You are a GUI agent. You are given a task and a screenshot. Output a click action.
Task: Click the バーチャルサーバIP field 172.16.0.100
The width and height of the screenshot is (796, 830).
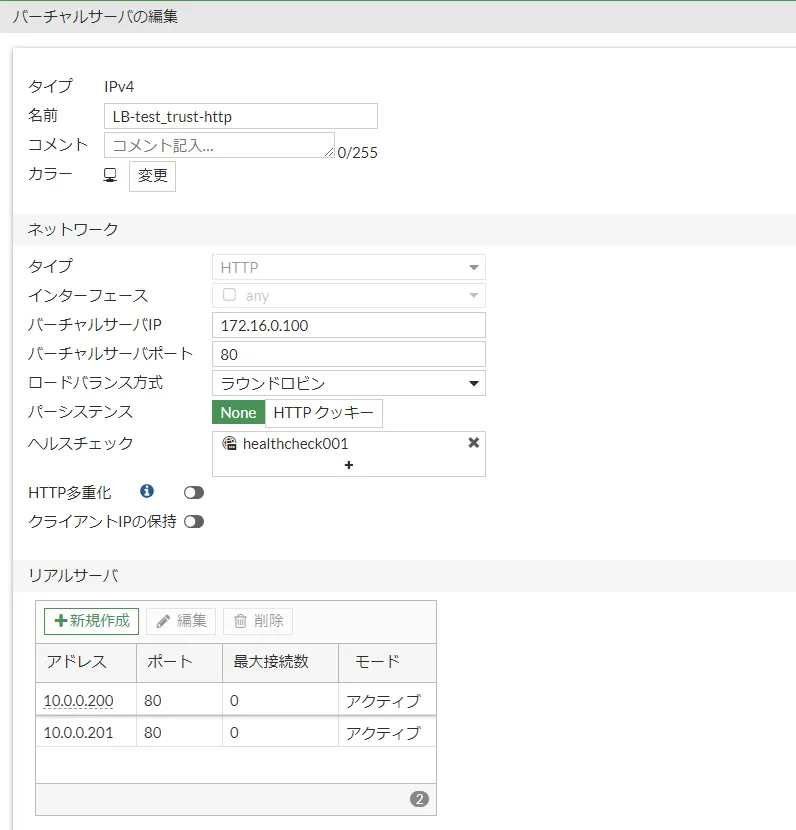tap(349, 325)
